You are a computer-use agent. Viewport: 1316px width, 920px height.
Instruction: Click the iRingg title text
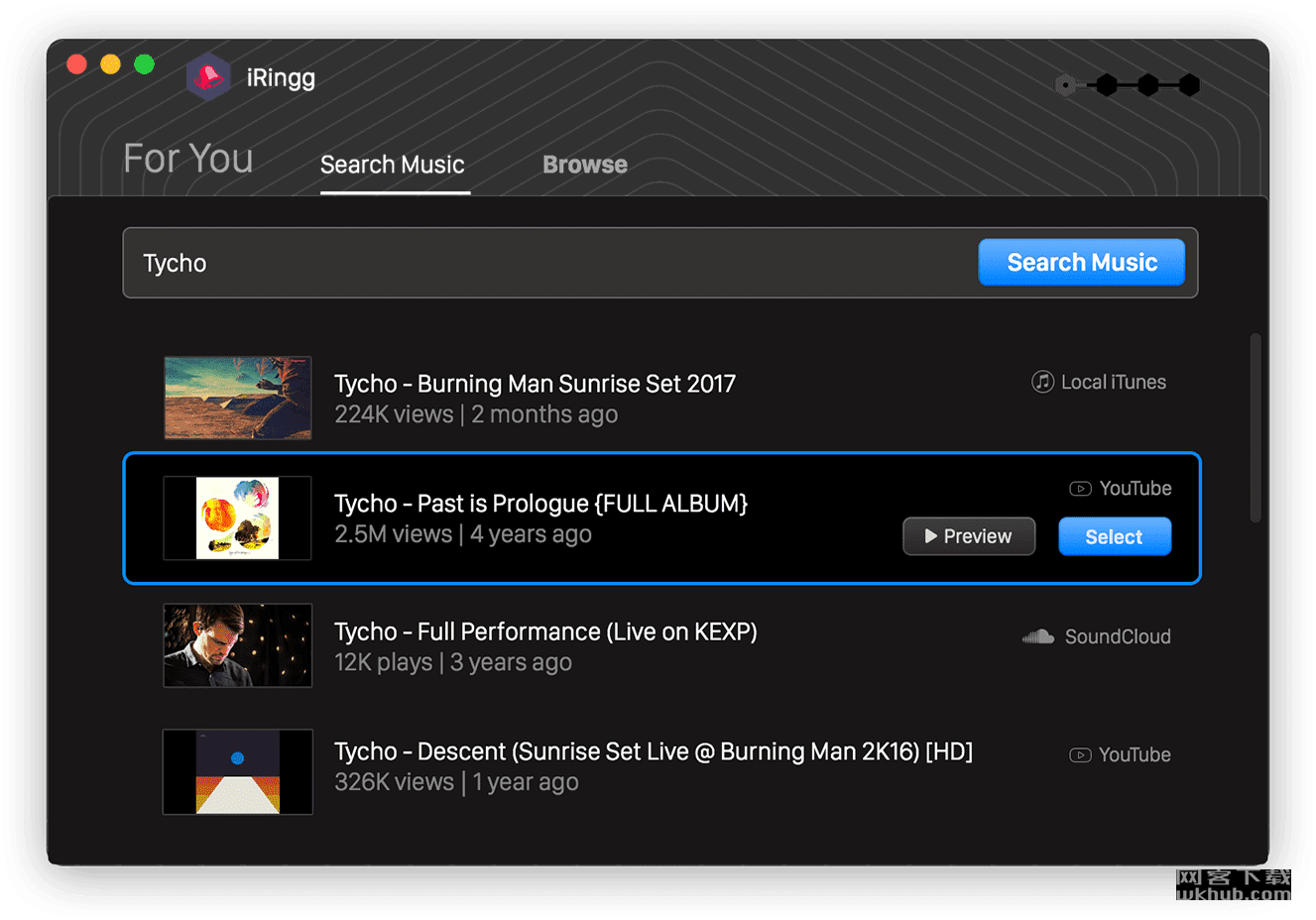(x=281, y=78)
